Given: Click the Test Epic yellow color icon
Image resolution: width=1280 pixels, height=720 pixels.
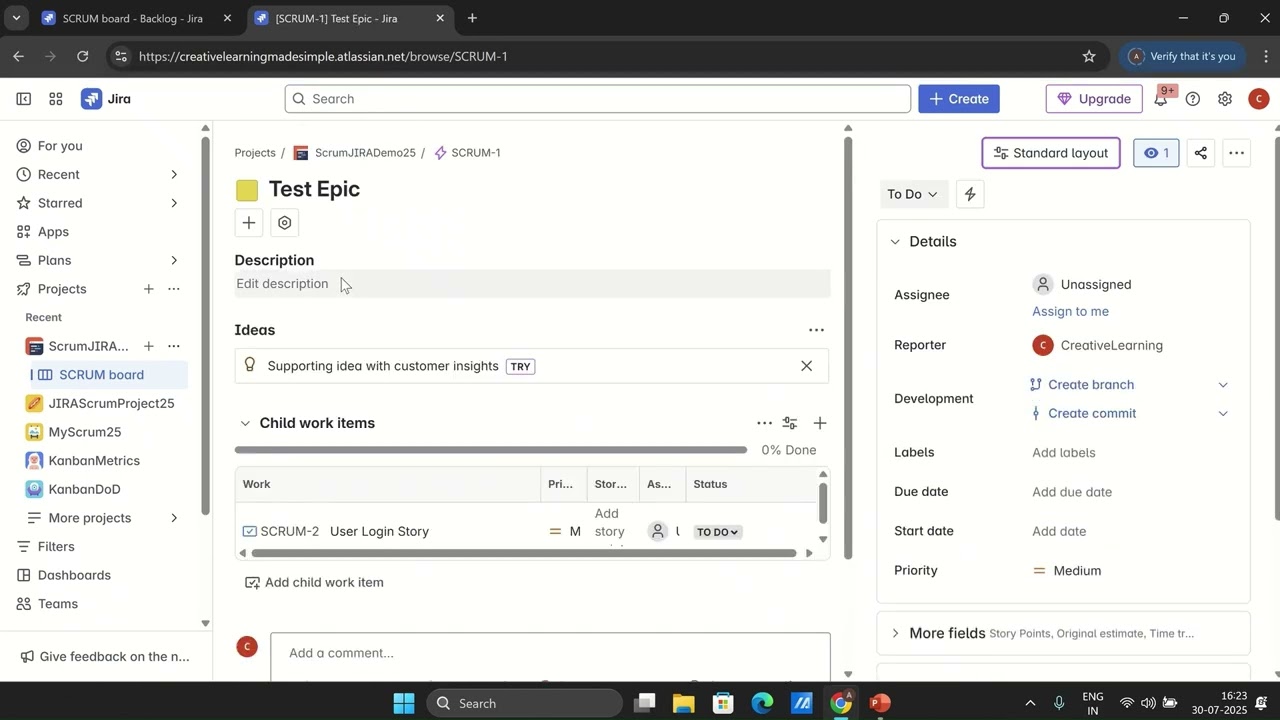Looking at the screenshot, I should click(x=247, y=190).
